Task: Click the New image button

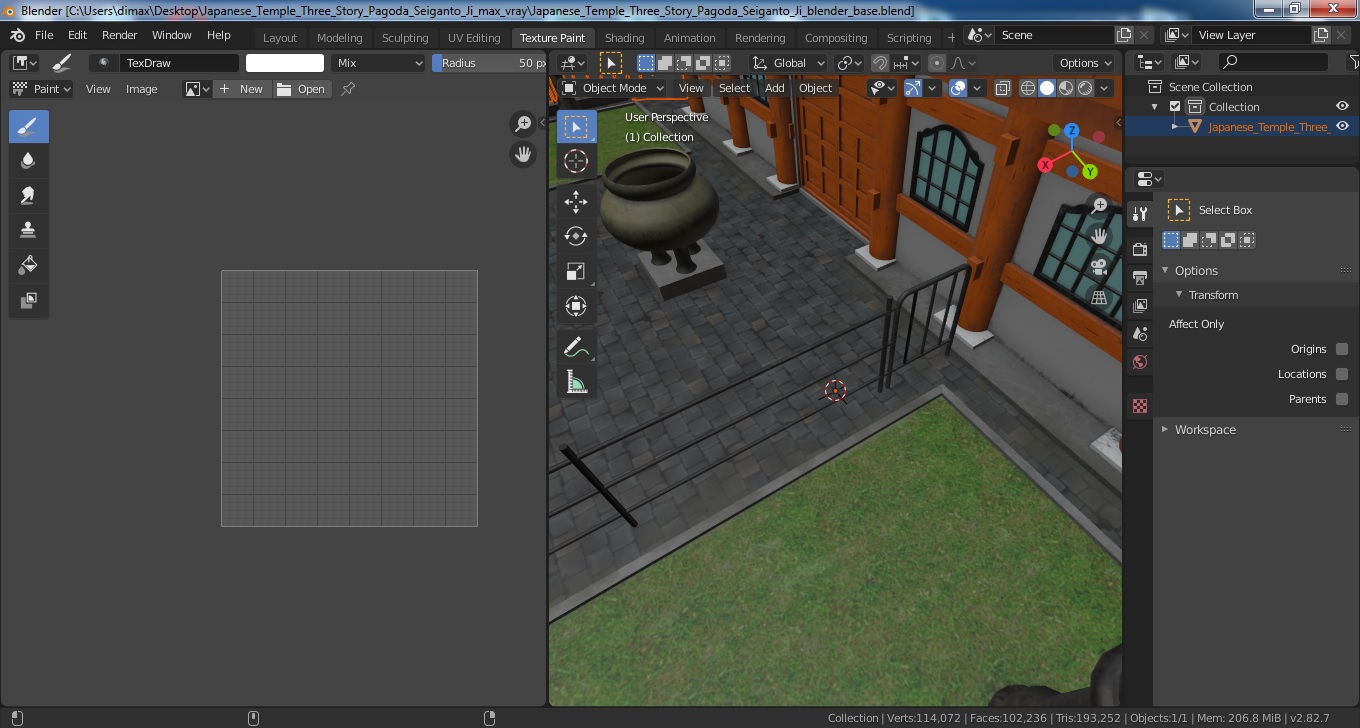Action: tap(242, 89)
